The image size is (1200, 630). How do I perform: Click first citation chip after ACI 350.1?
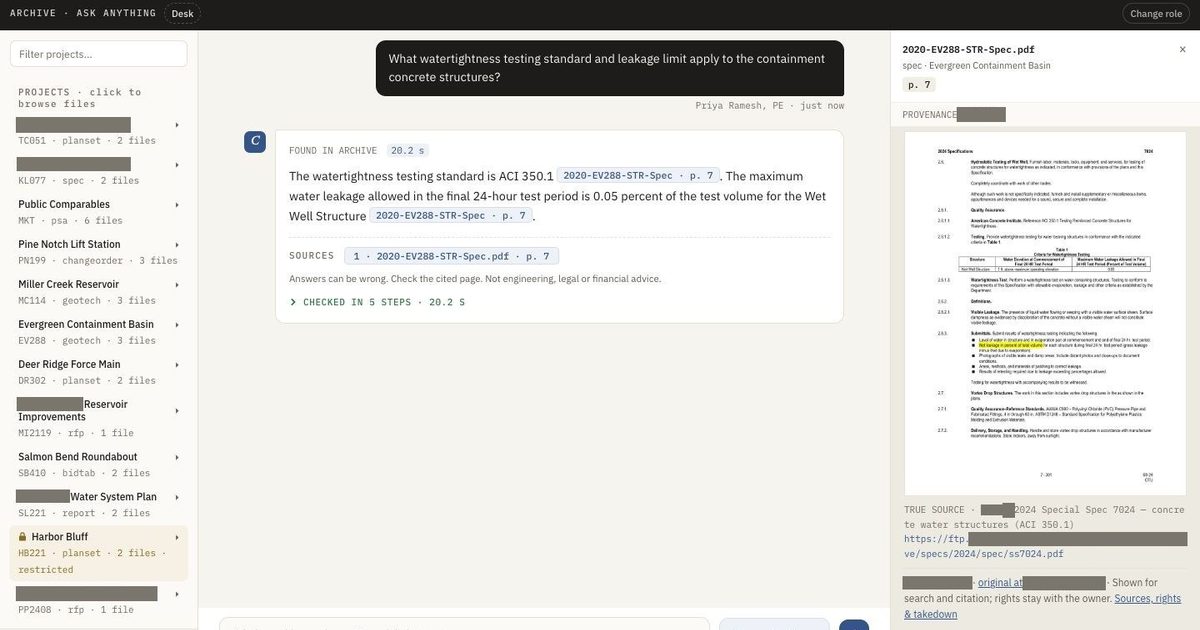(639, 175)
